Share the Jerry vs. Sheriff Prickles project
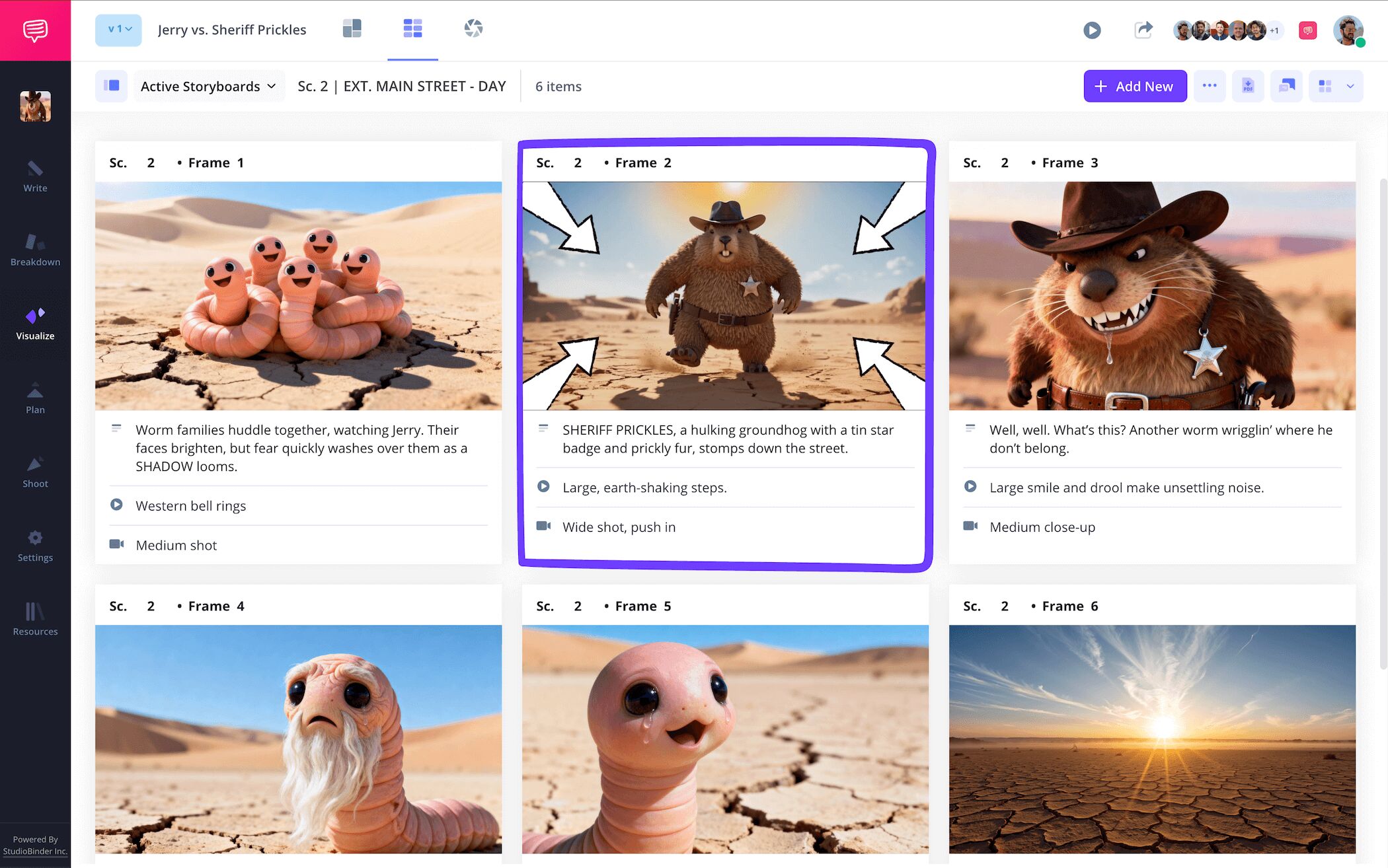This screenshot has width=1388, height=868. 1144,30
